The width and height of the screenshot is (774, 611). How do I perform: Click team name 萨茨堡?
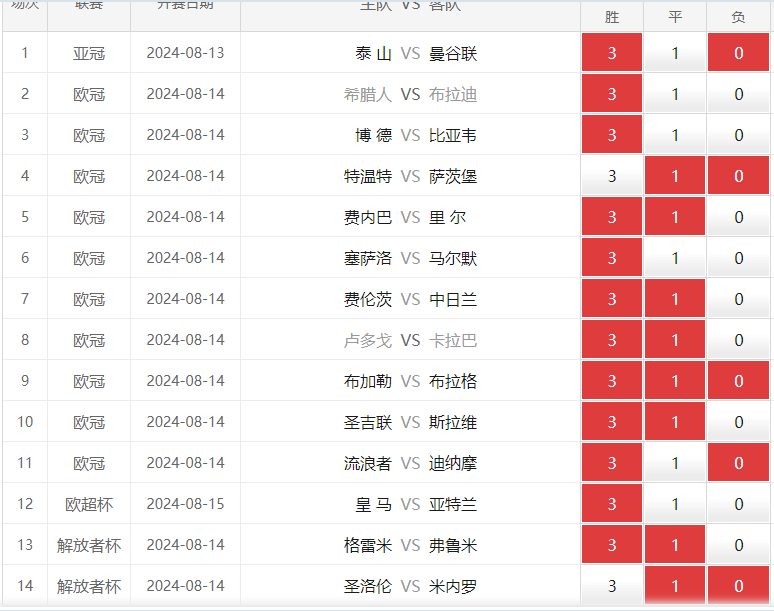[453, 176]
